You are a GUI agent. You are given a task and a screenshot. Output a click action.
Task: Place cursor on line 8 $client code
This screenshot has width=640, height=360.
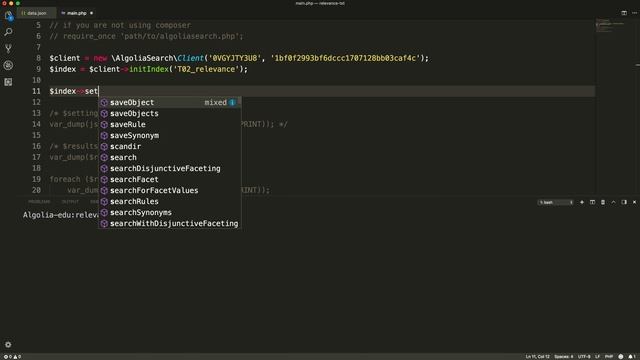pos(239,58)
